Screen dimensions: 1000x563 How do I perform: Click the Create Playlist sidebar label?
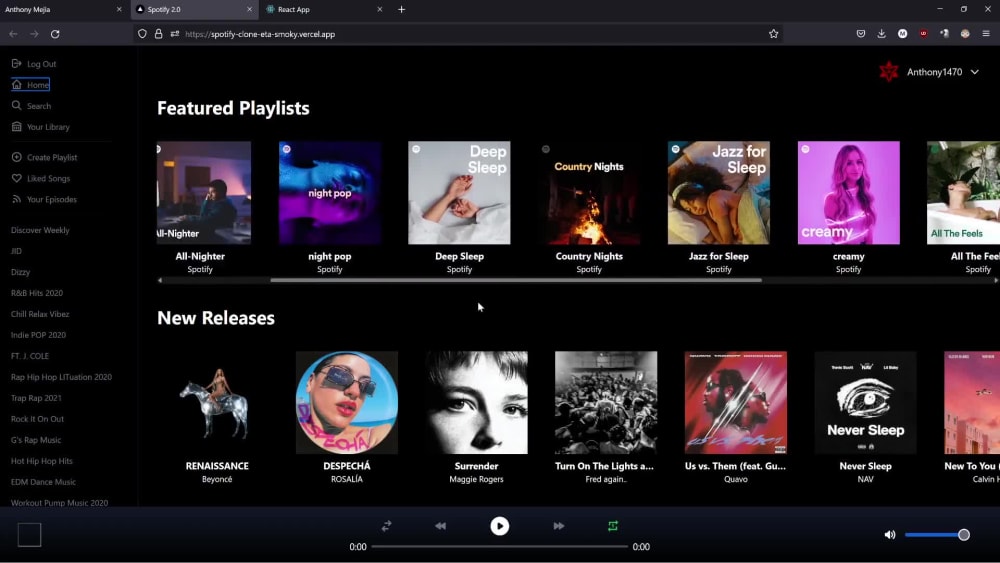click(52, 157)
